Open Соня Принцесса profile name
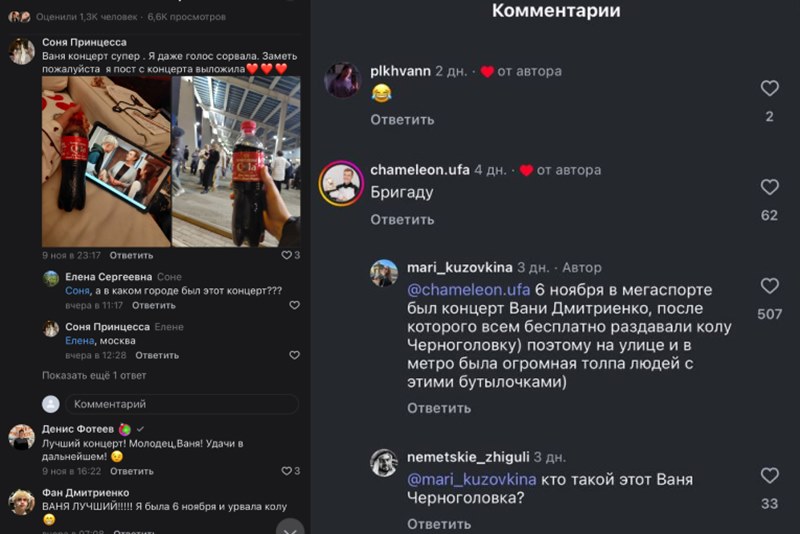Screen dimensions: 800x534 pos(84,42)
